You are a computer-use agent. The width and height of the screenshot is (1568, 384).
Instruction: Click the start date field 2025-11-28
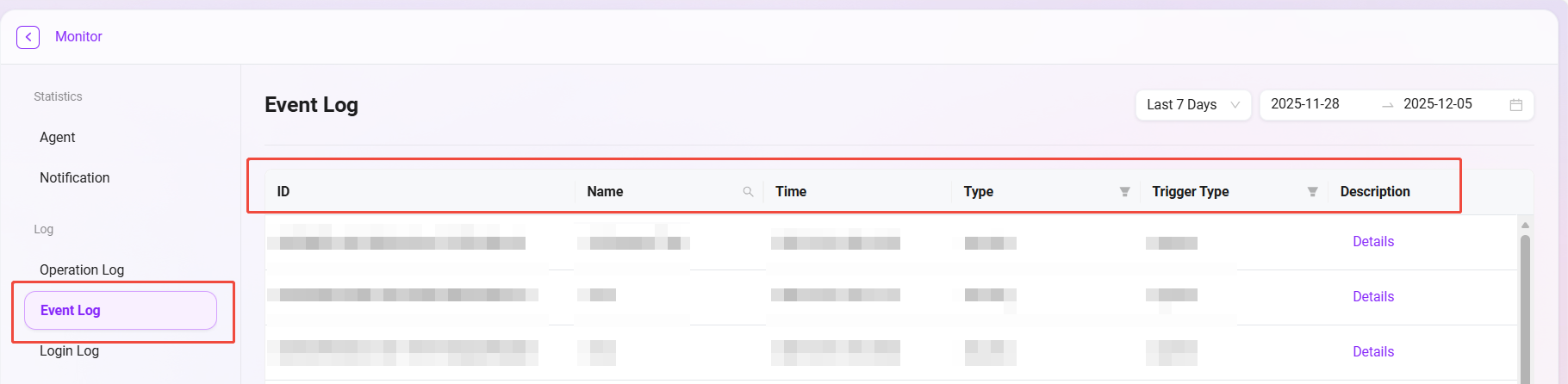tap(1305, 104)
